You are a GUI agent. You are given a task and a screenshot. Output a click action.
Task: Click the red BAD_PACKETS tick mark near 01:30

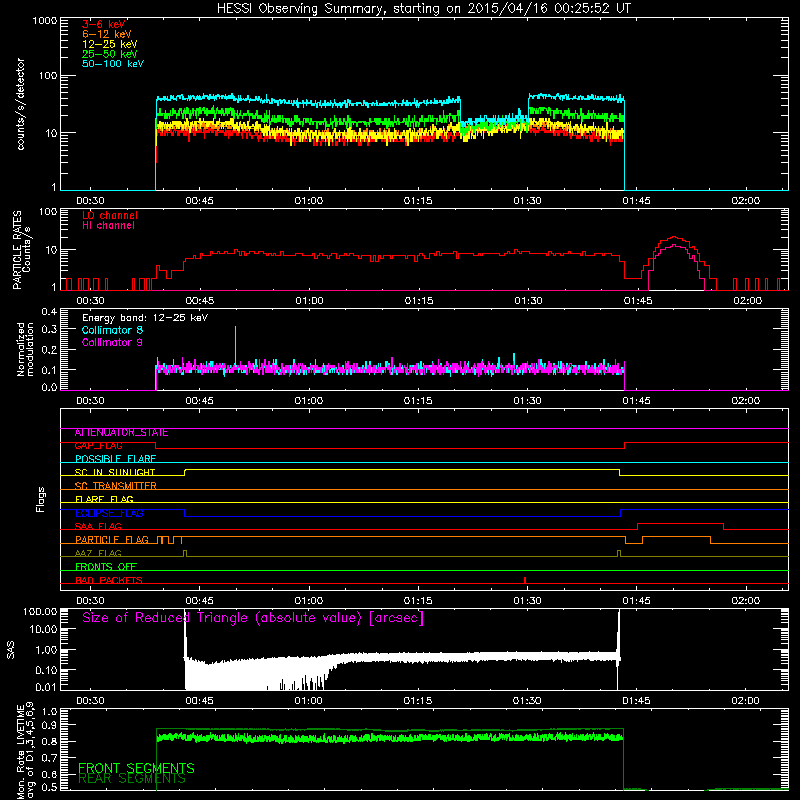525,580
